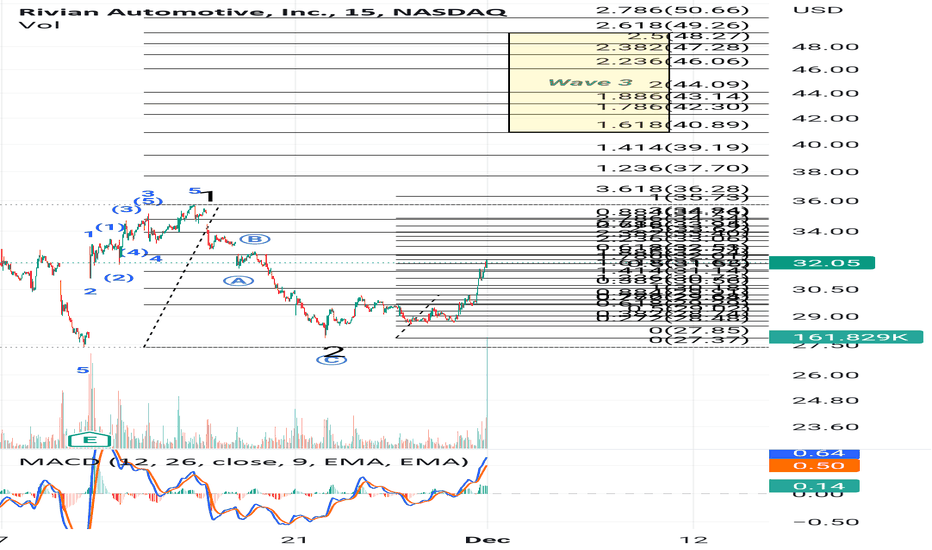Click the volume value tag 161.829K
Viewport: 932px width, 550px height.
click(846, 337)
